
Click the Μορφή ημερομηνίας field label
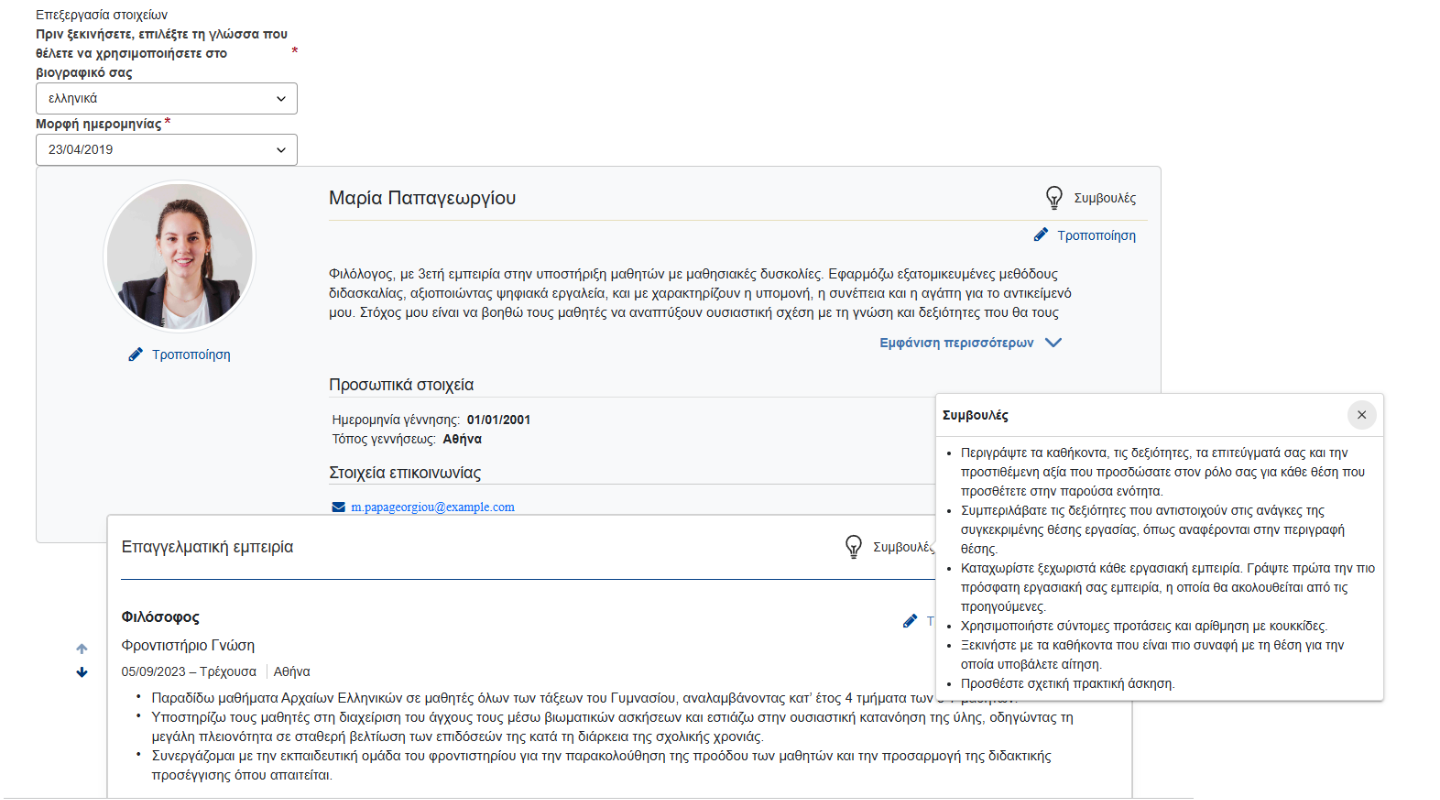pyautogui.click(x=98, y=123)
